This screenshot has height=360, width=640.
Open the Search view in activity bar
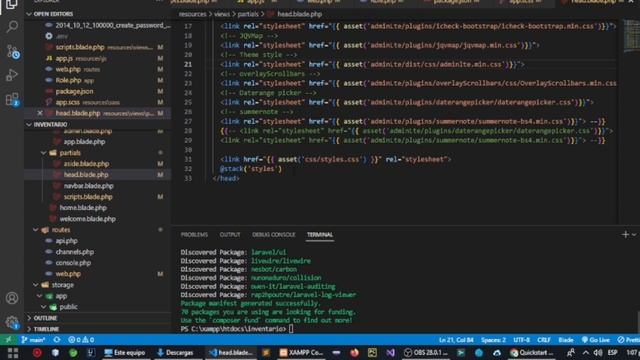click(x=12, y=27)
